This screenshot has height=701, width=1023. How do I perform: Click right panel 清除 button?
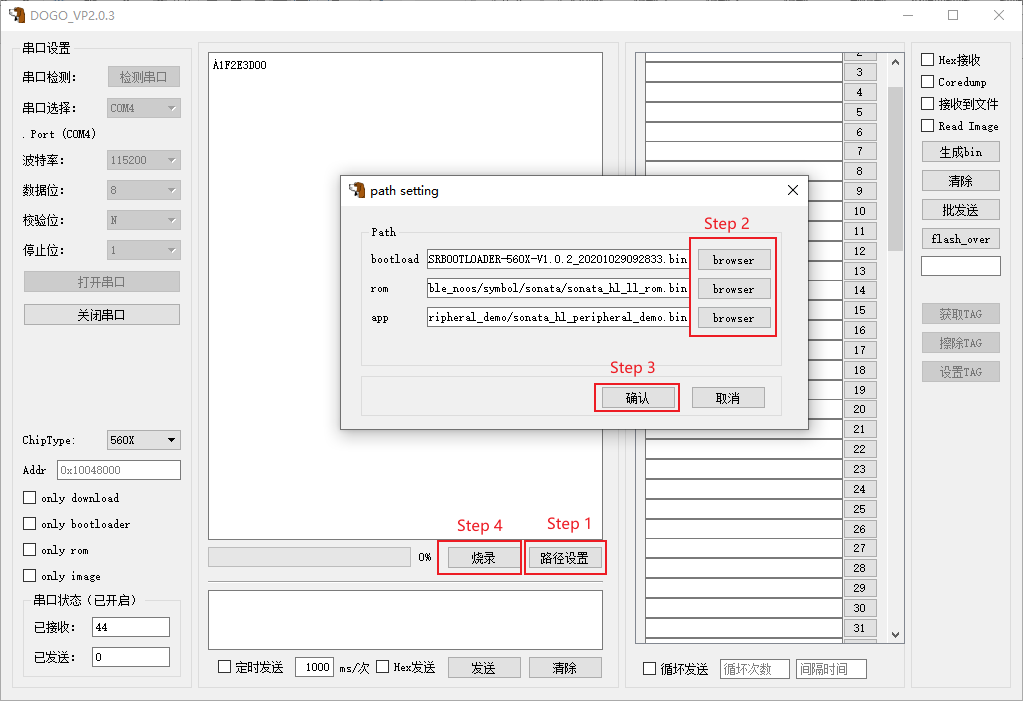[x=960, y=181]
